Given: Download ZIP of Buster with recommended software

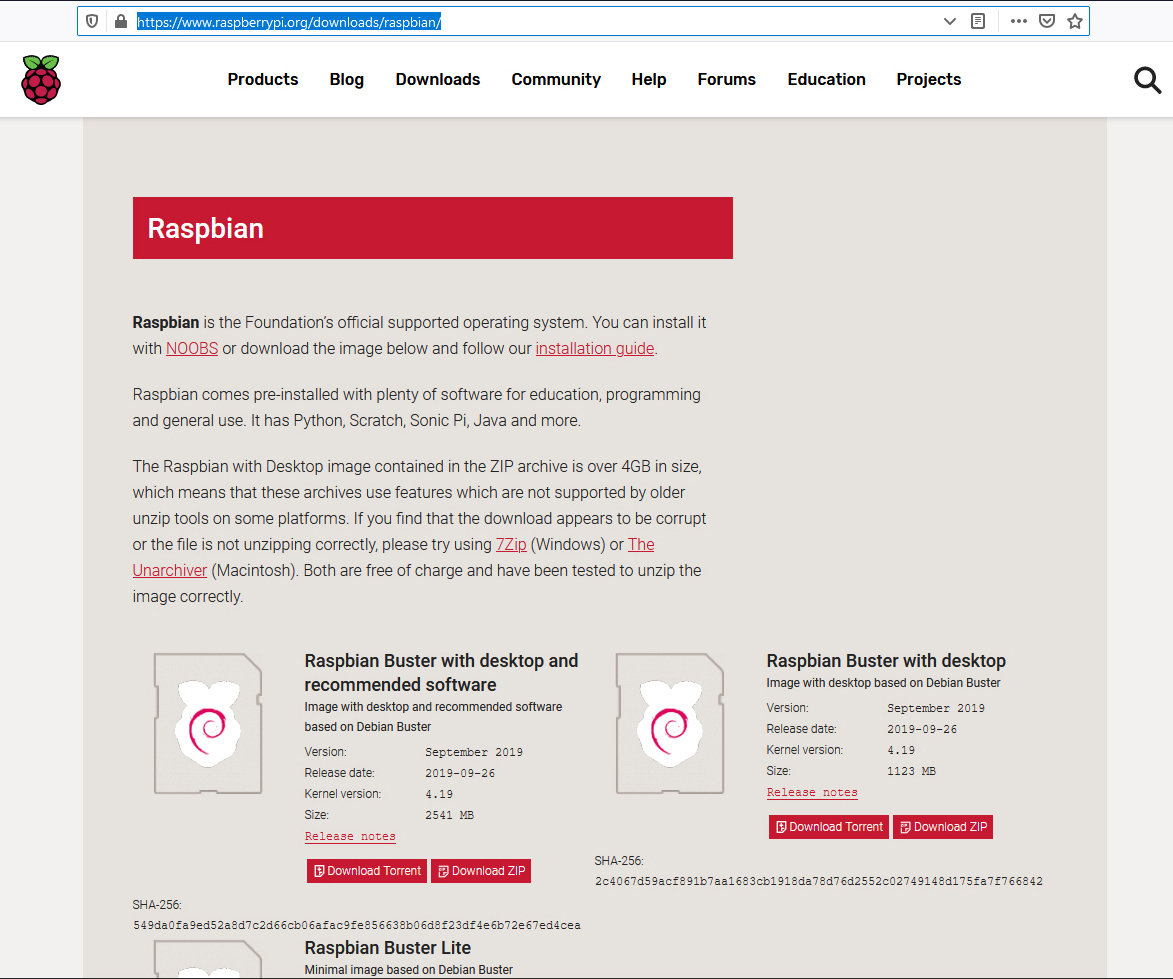Looking at the screenshot, I should 481,871.
